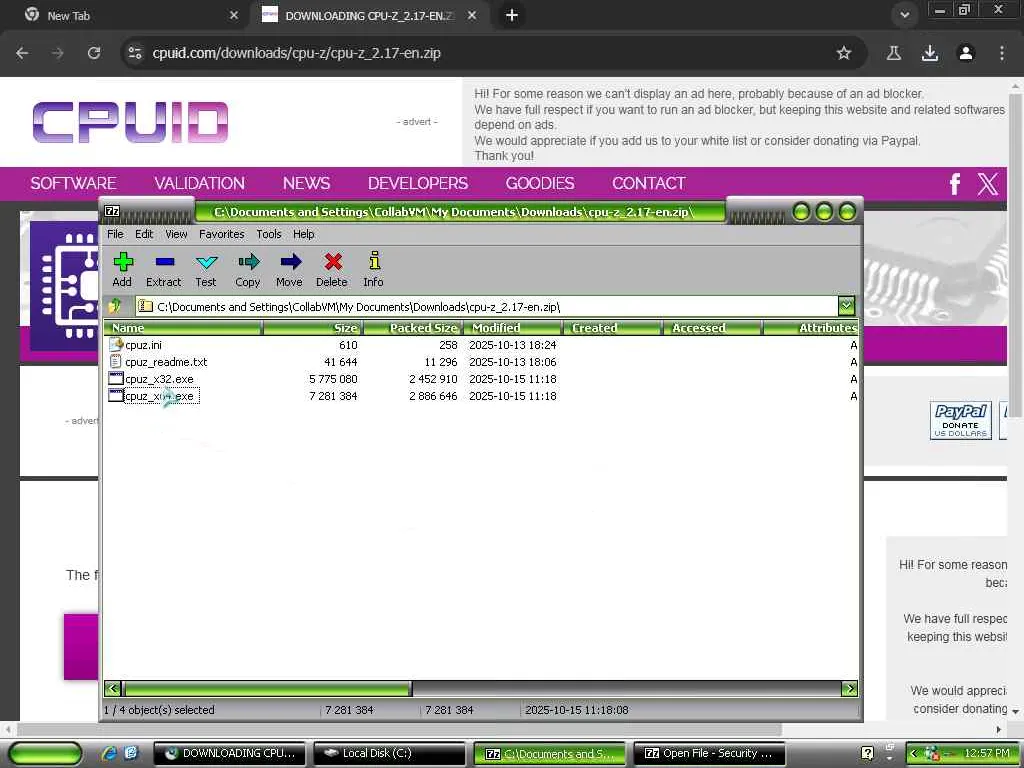Viewport: 1024px width, 768px height.
Task: Open a new browser tab
Action: click(512, 15)
